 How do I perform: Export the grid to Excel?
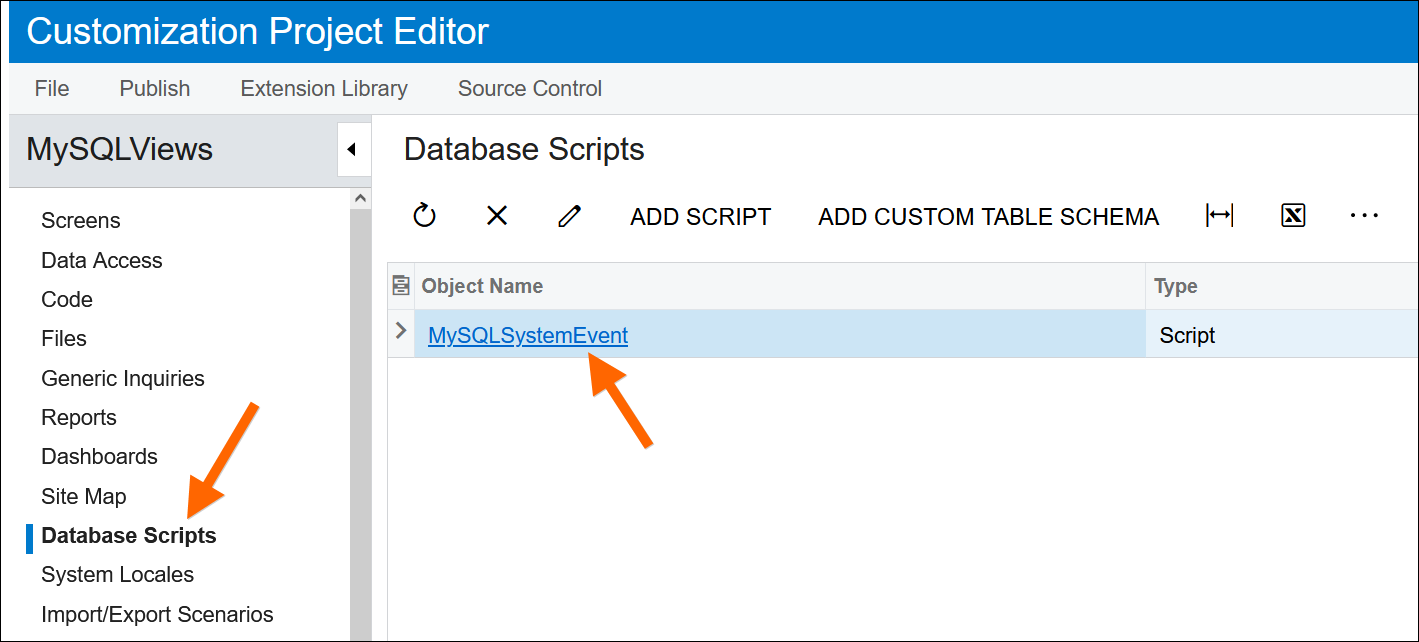pyautogui.click(x=1292, y=215)
